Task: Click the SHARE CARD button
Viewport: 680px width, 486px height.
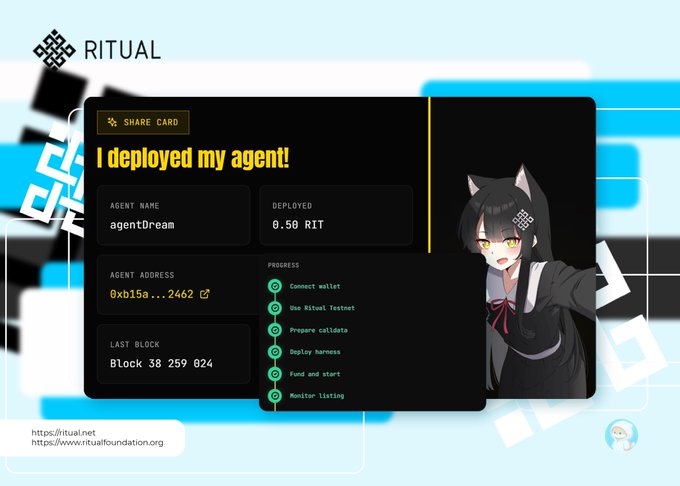Action: pos(143,122)
